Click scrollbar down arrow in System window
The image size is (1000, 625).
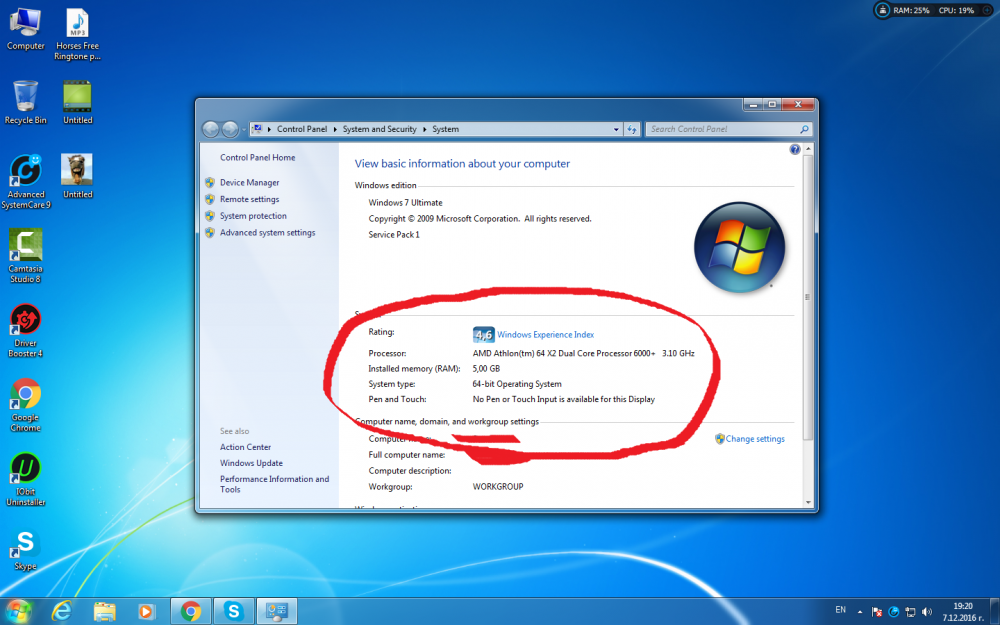[x=808, y=503]
